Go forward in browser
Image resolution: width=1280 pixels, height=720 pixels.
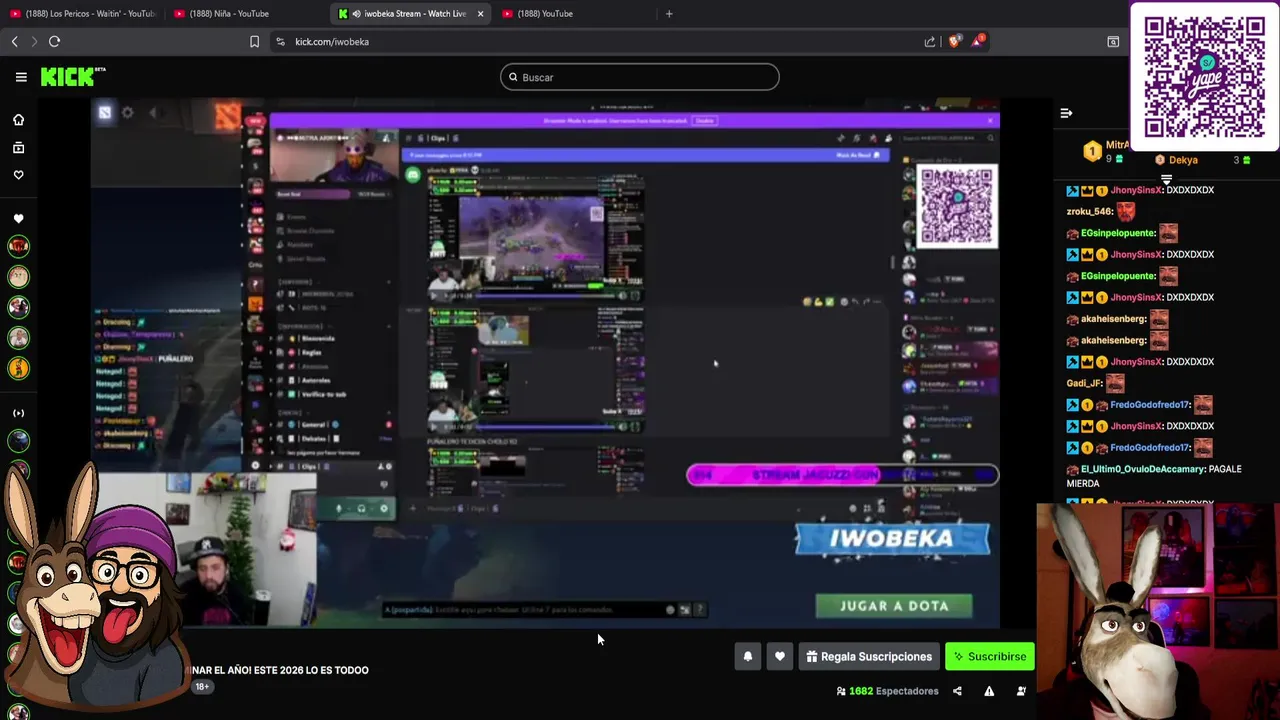34,41
